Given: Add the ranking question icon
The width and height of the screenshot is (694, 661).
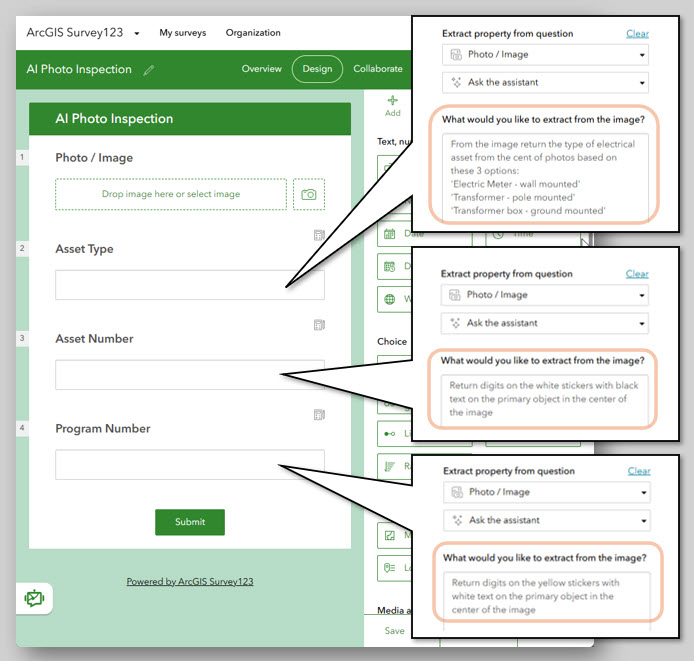Looking at the screenshot, I should (x=389, y=466).
